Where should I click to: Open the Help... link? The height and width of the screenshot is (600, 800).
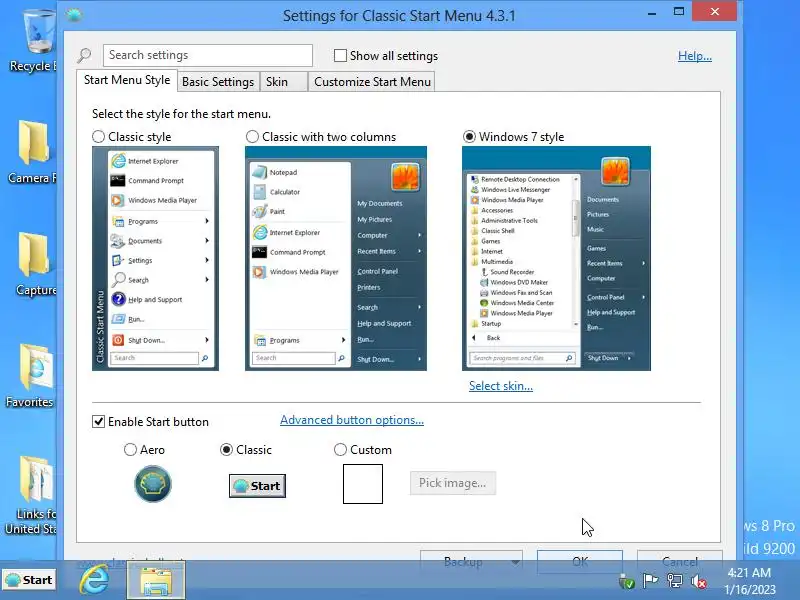(x=694, y=56)
